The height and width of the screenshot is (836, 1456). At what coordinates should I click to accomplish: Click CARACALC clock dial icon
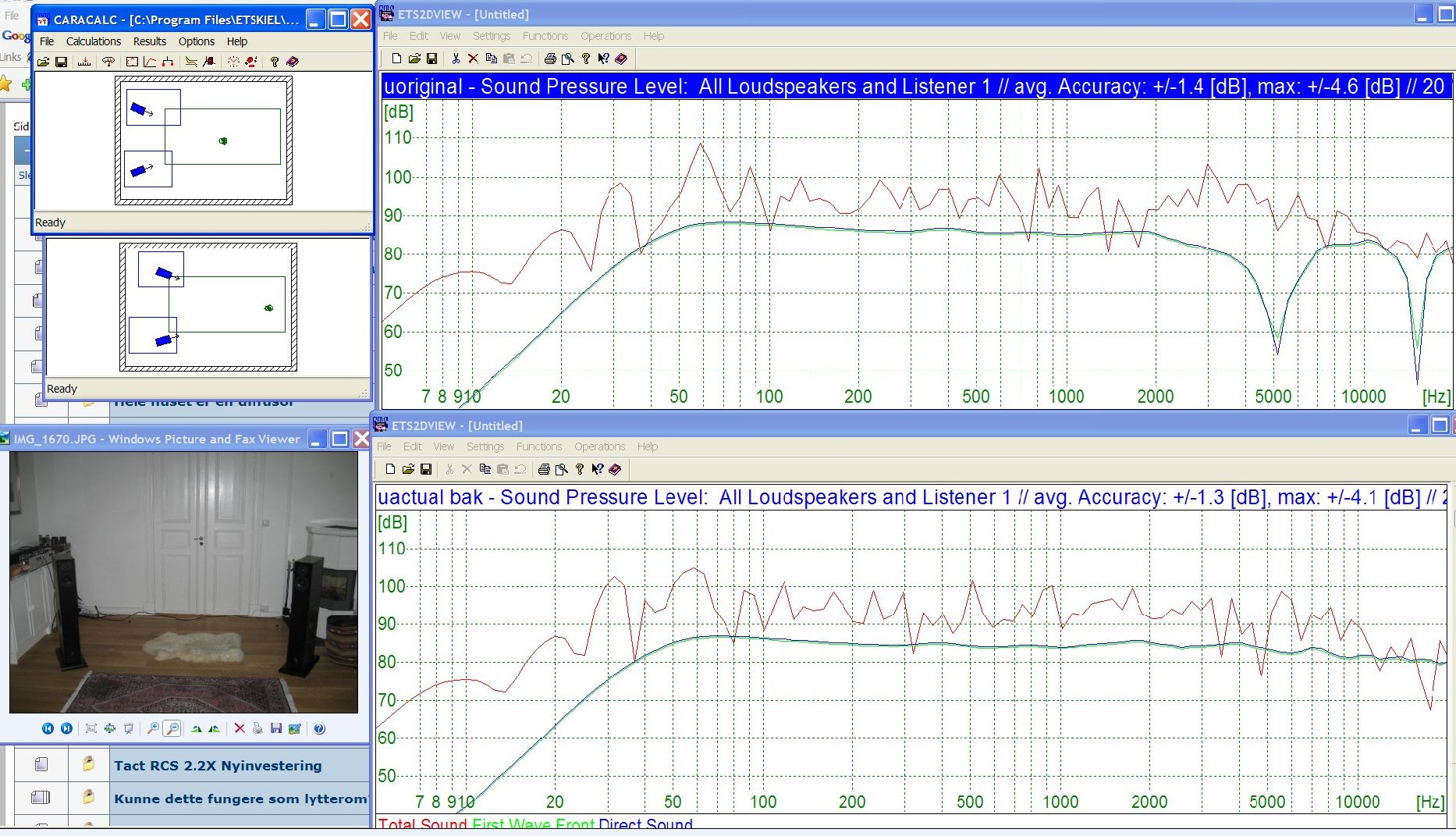233,62
